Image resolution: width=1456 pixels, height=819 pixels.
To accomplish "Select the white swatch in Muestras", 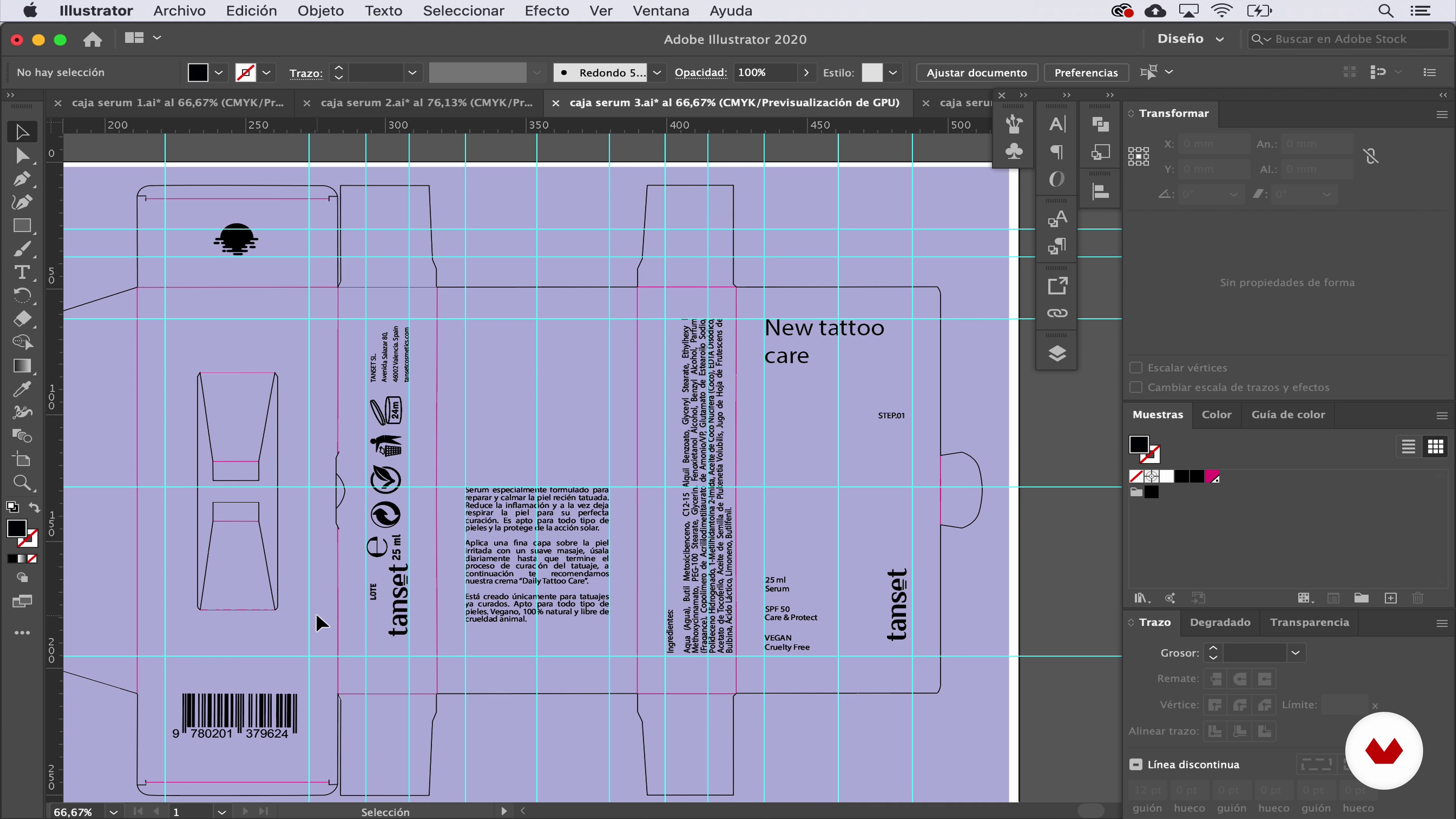I will pos(1167,477).
